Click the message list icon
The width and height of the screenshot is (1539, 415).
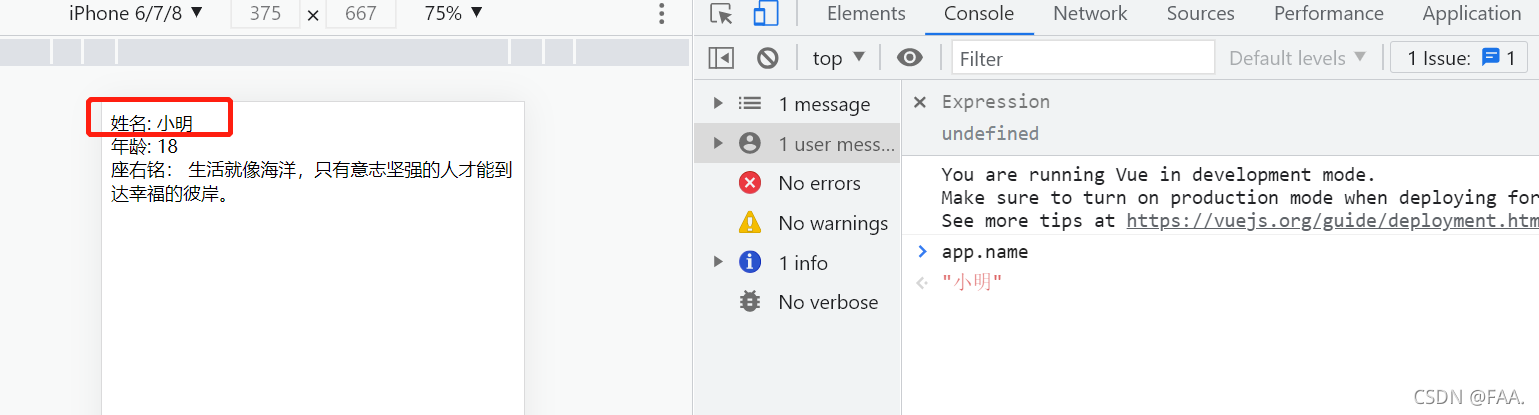[x=750, y=103]
